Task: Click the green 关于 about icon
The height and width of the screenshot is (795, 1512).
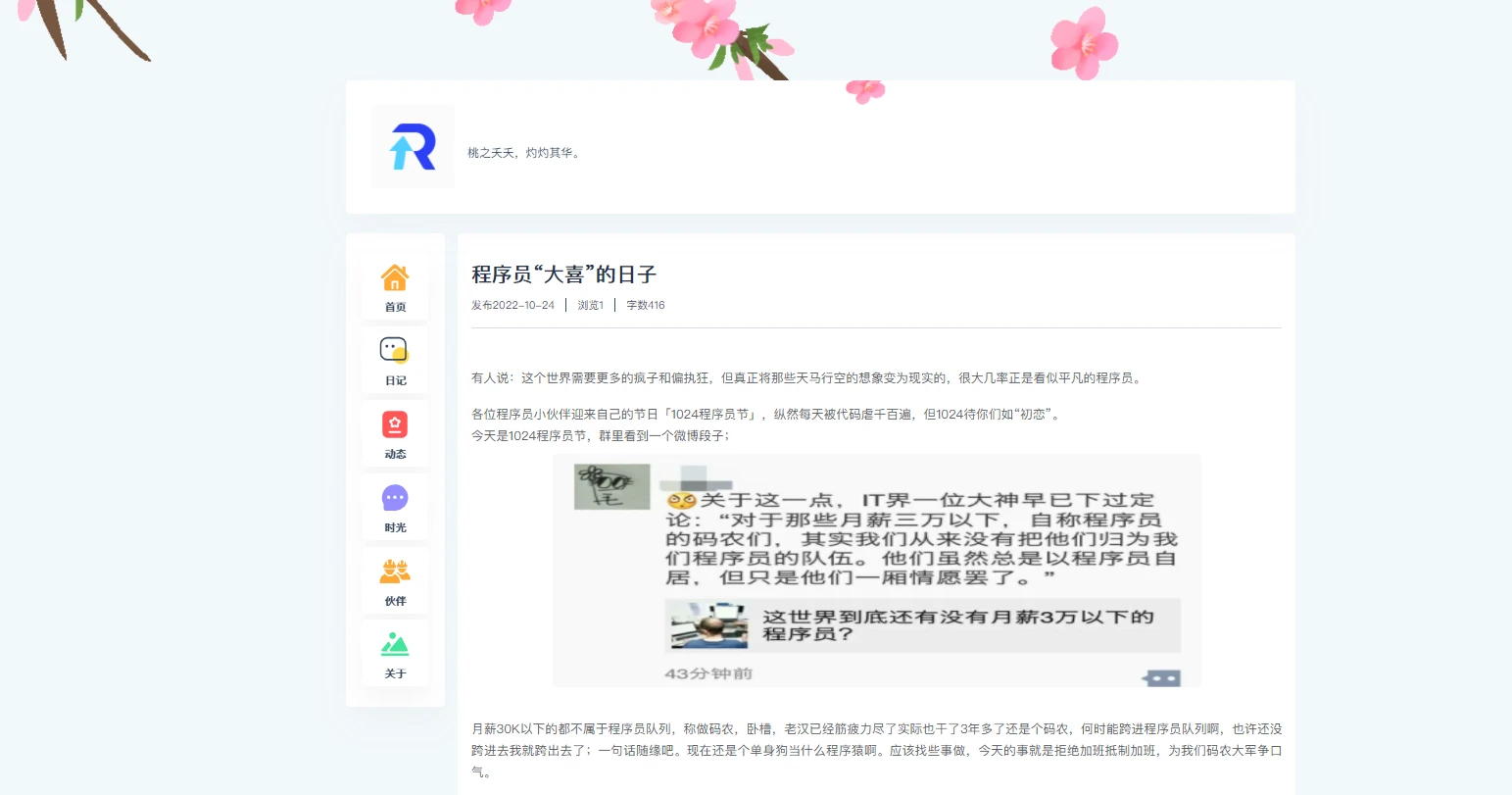Action: click(x=395, y=645)
